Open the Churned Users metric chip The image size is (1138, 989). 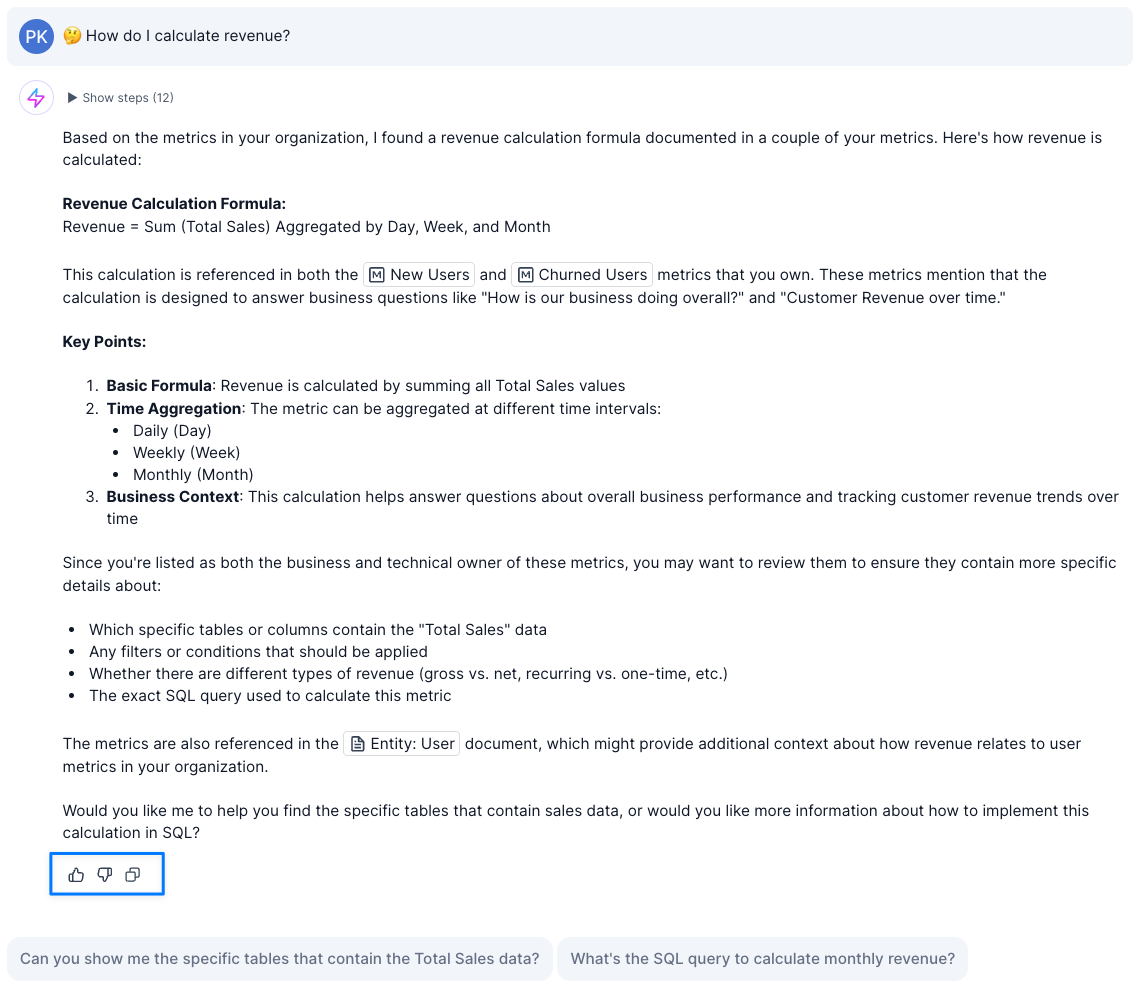point(582,275)
